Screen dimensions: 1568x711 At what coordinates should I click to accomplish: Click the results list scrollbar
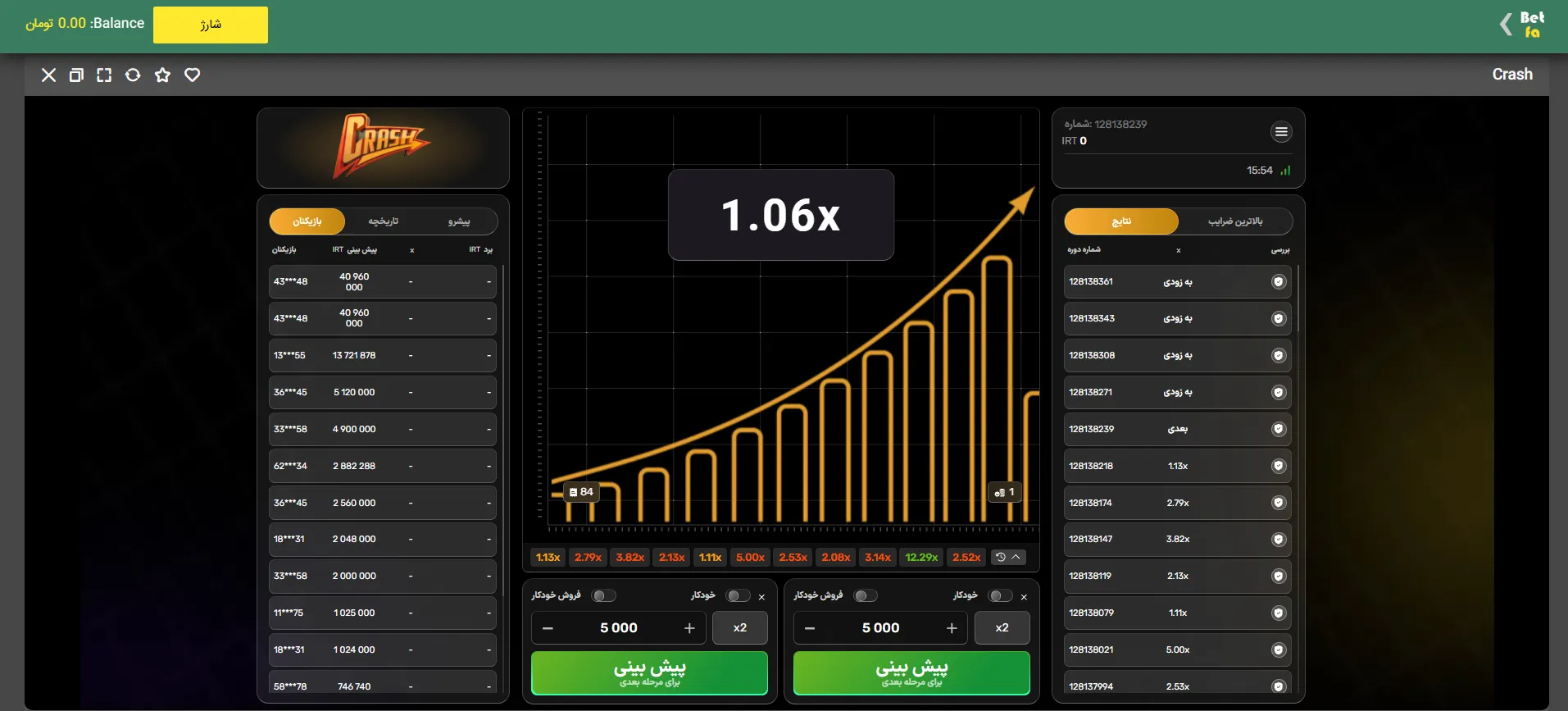[1298, 299]
